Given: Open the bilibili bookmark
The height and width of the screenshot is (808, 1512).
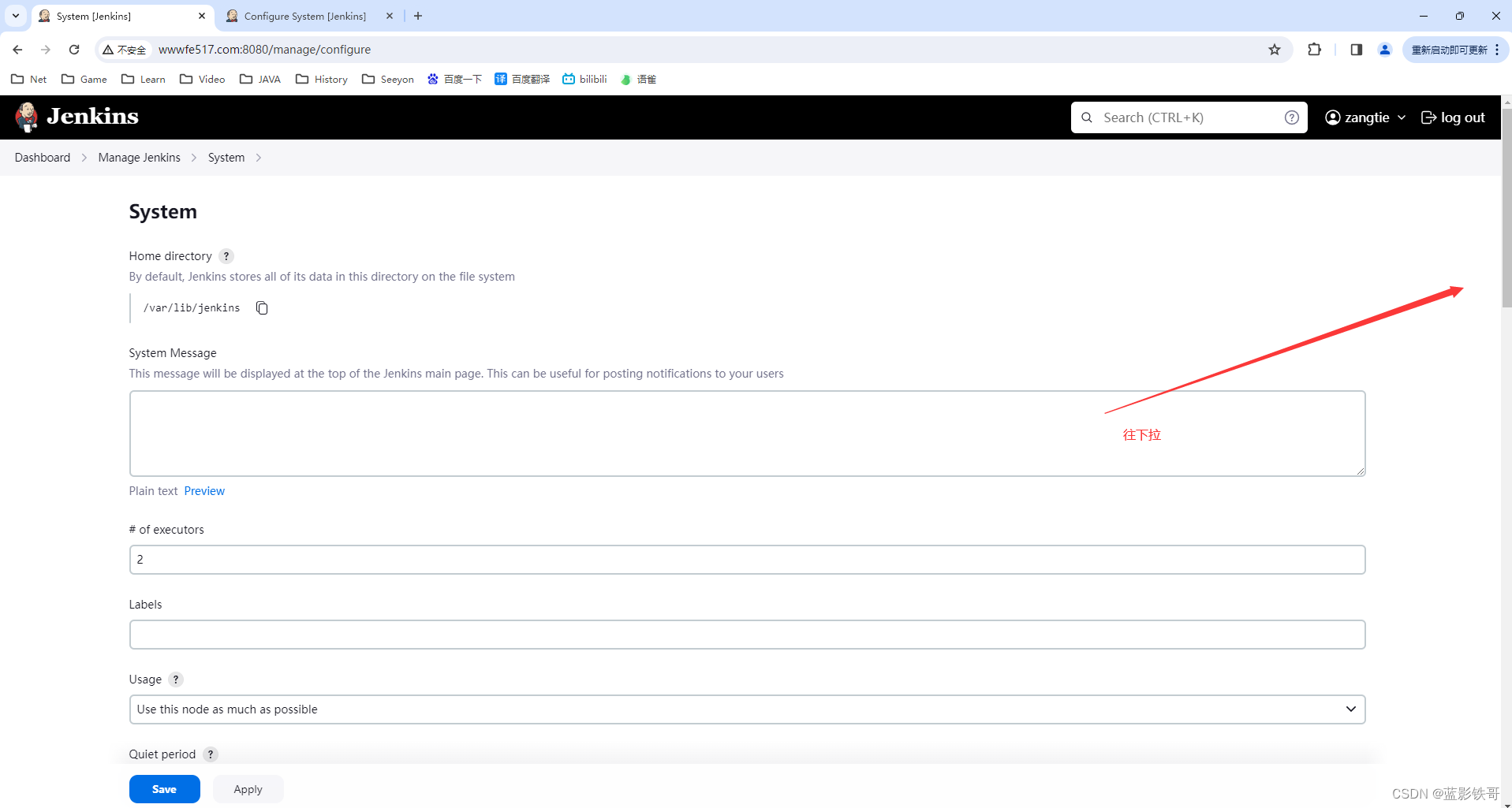Looking at the screenshot, I should (584, 79).
